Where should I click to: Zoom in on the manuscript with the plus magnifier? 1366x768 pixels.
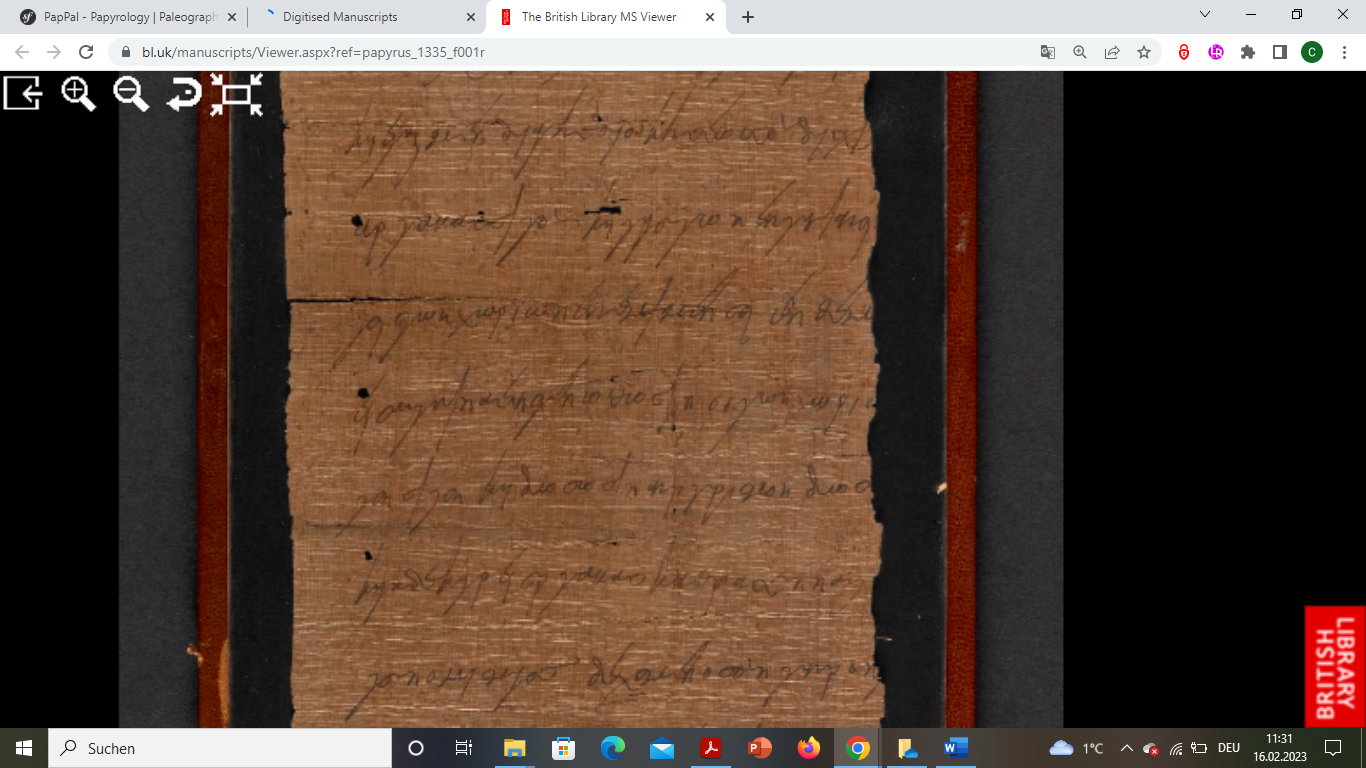point(78,94)
